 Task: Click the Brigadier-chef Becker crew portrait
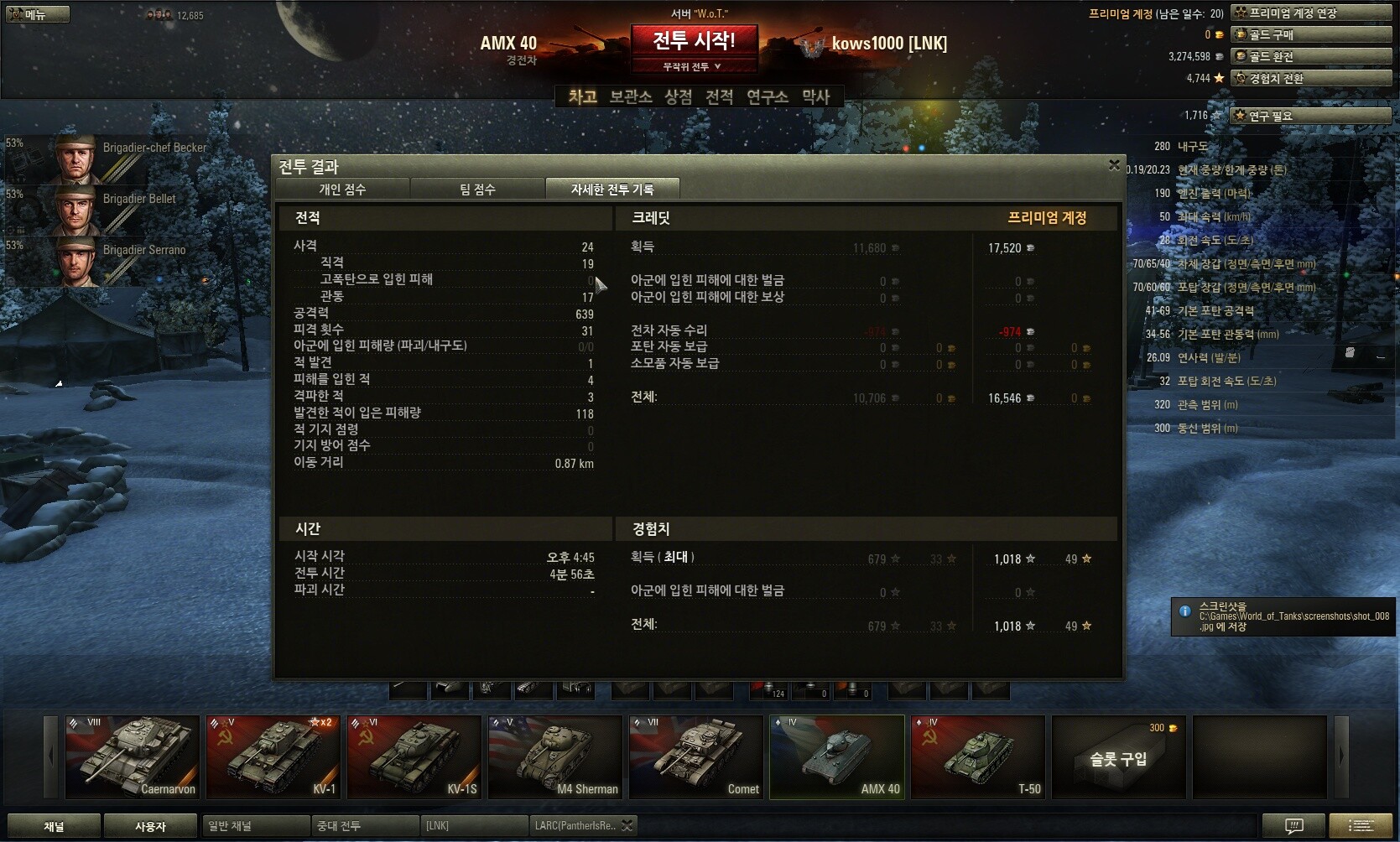click(x=77, y=159)
